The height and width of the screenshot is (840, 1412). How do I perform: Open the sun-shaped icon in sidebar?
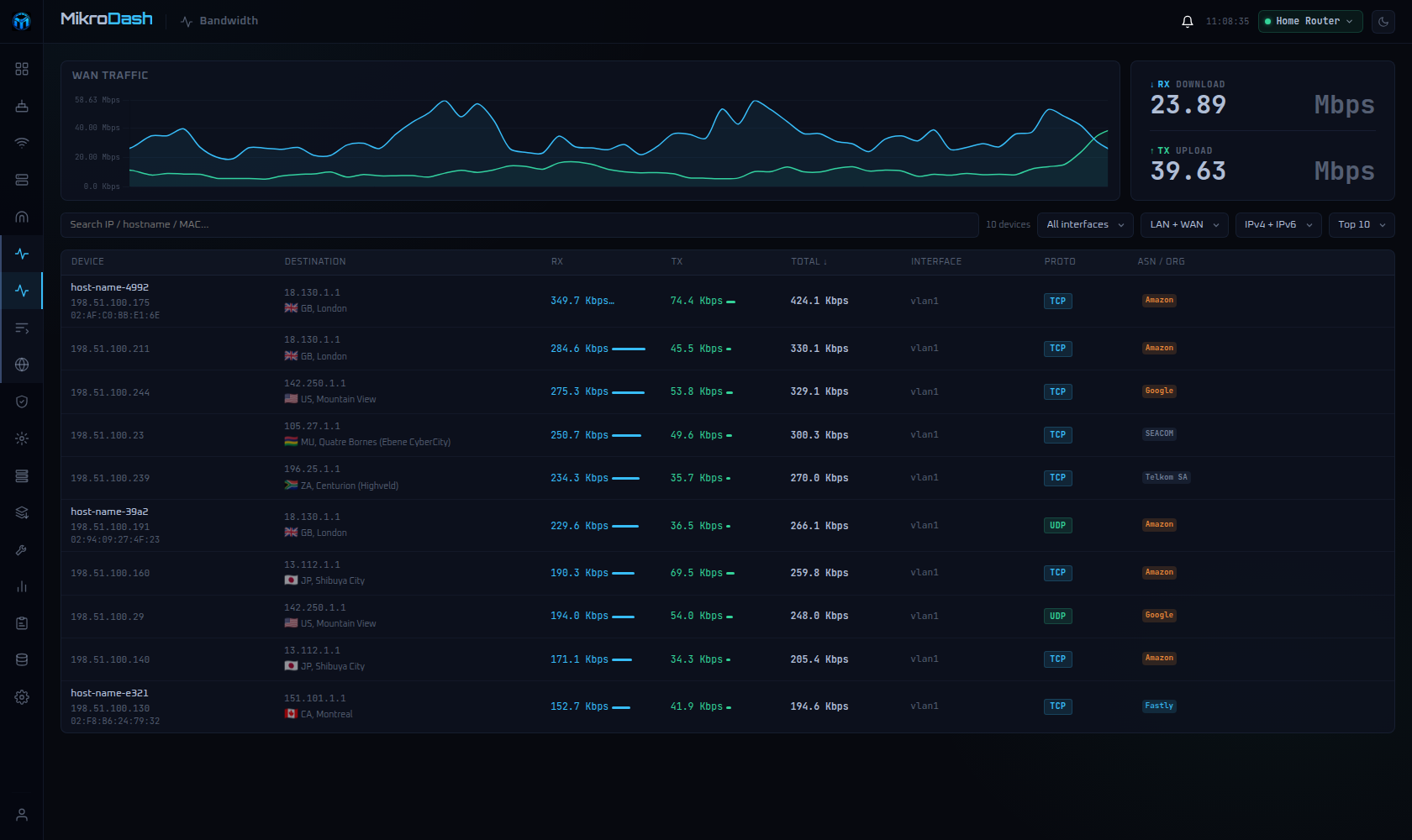pyautogui.click(x=22, y=438)
